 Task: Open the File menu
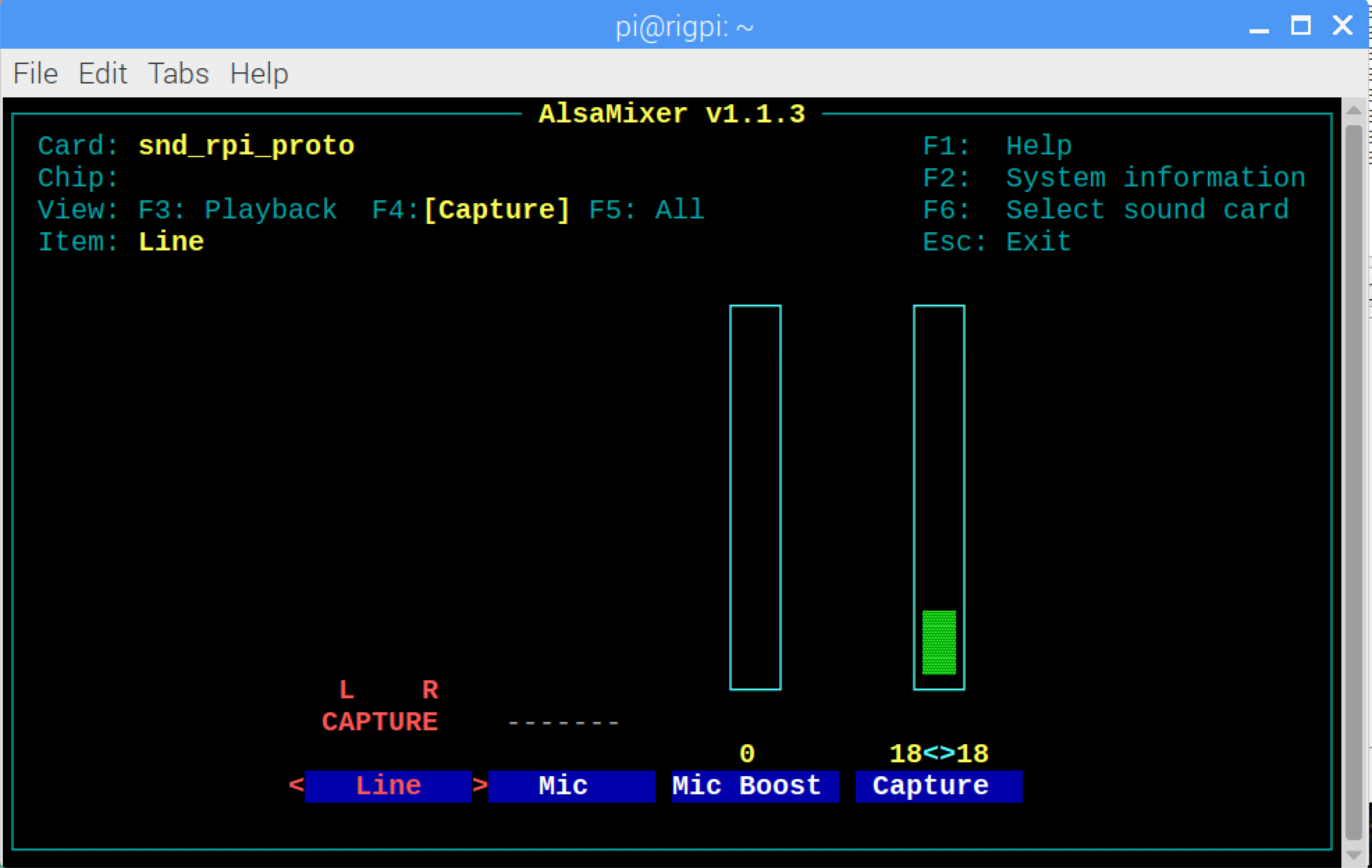[35, 74]
